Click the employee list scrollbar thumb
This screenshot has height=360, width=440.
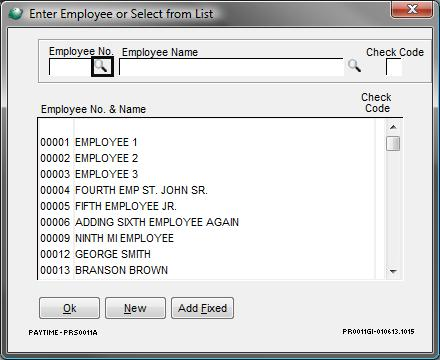393,144
